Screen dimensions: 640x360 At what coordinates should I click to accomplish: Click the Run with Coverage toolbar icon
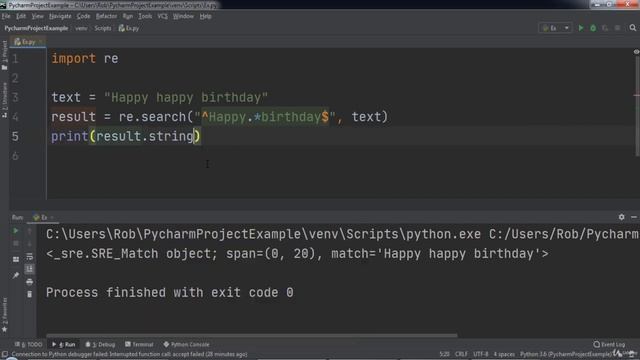[x=605, y=28]
